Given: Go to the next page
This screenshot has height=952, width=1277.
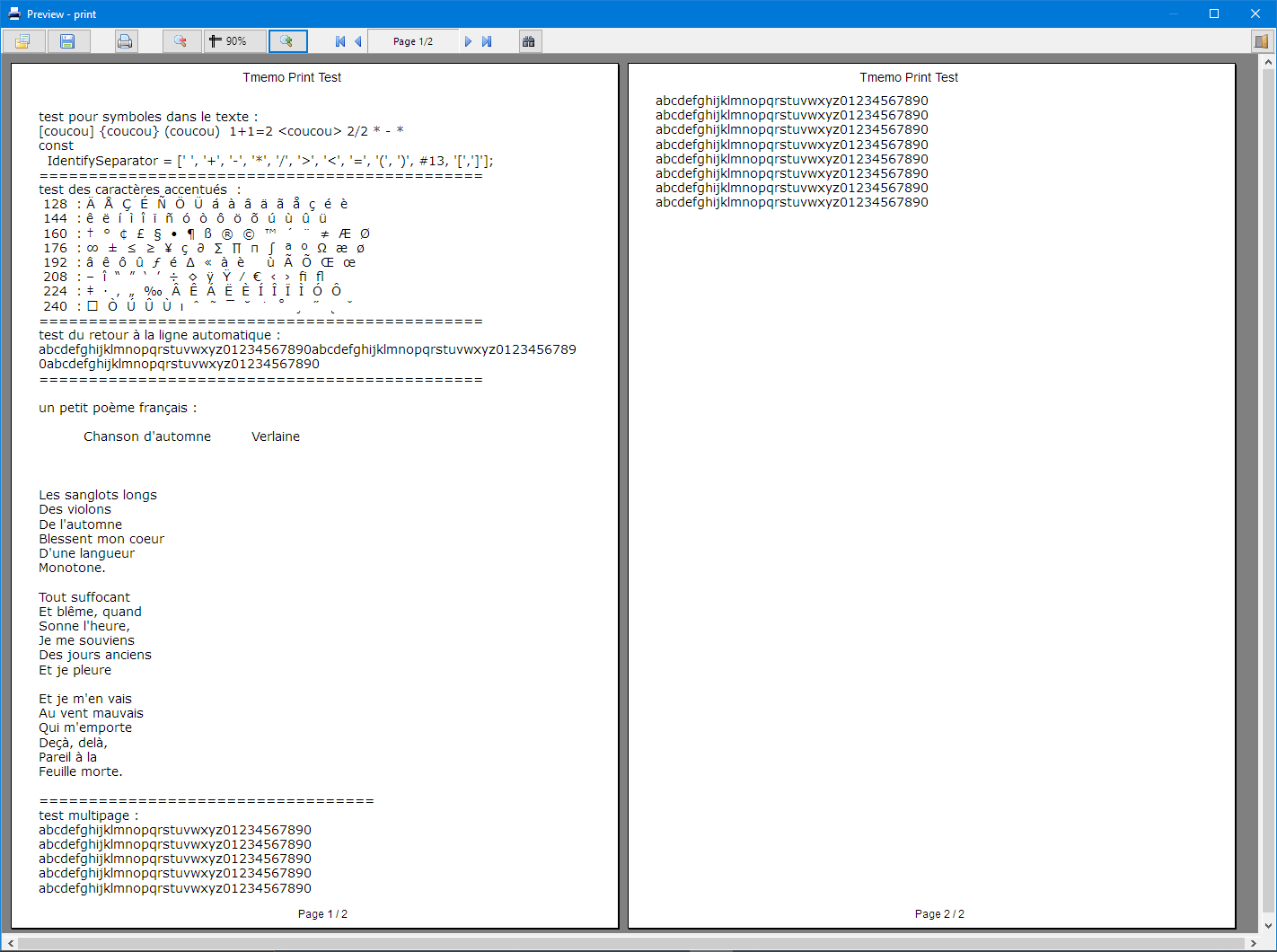Looking at the screenshot, I should click(468, 41).
